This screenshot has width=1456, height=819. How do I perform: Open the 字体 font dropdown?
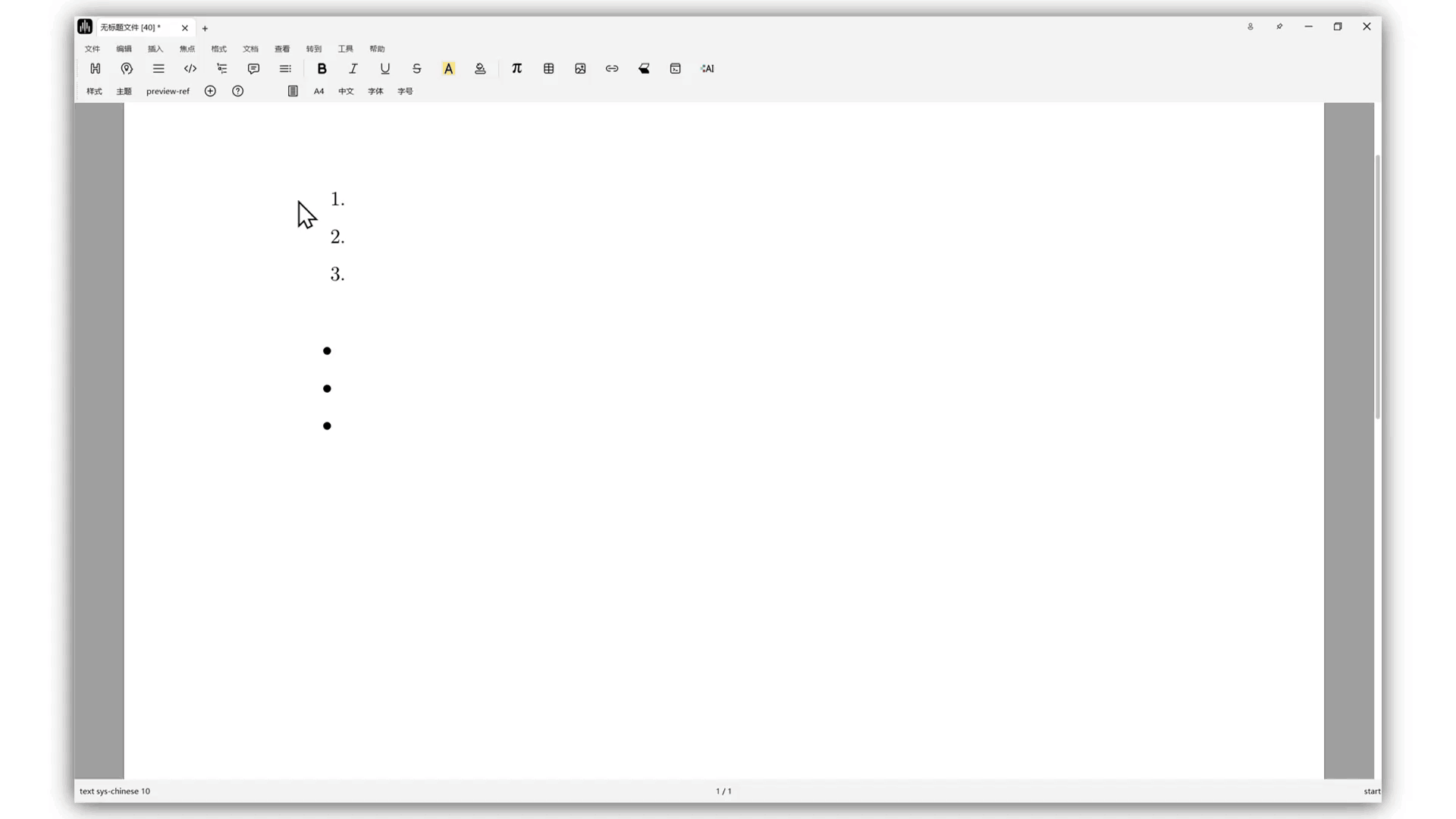[375, 91]
